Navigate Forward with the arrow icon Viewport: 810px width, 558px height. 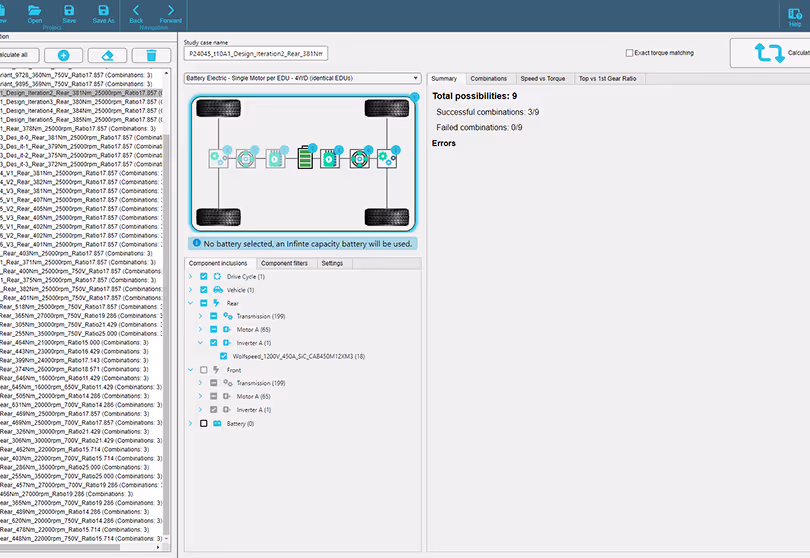[170, 14]
